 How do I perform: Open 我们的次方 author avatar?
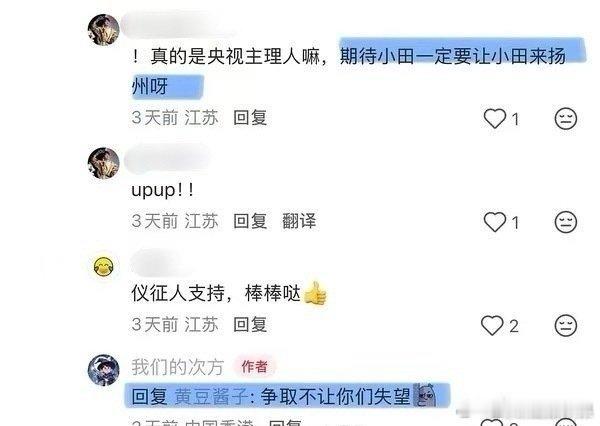[x=104, y=370]
